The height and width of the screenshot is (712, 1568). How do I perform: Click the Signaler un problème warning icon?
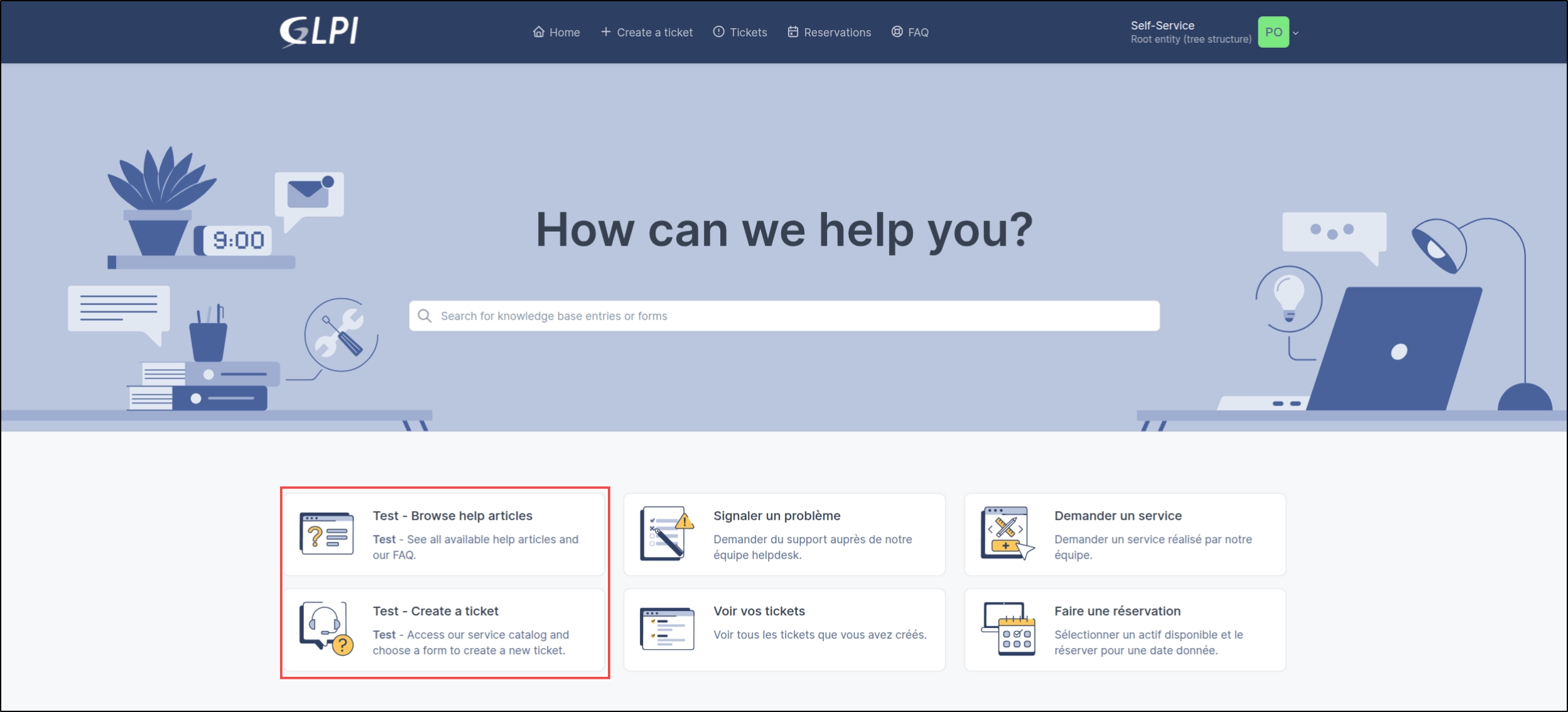666,534
